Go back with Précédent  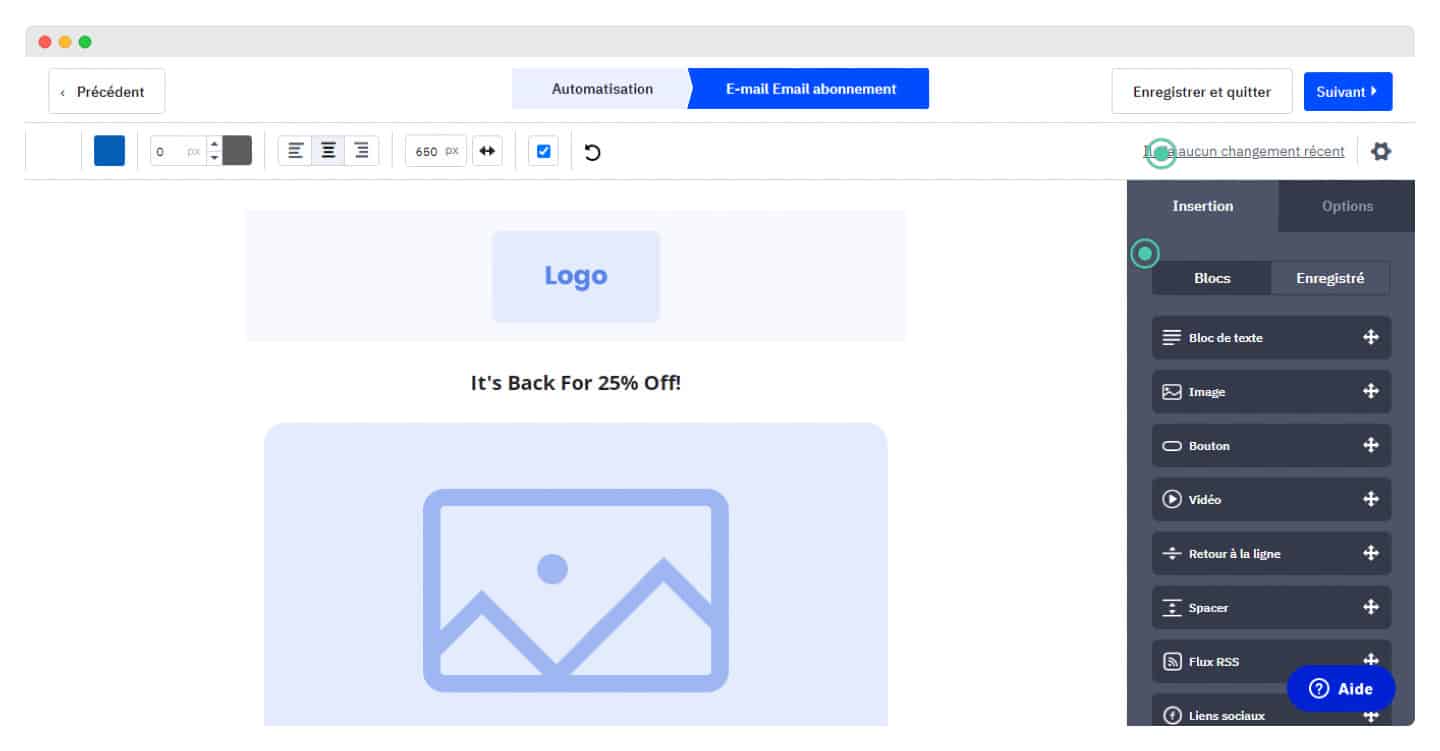click(x=107, y=91)
